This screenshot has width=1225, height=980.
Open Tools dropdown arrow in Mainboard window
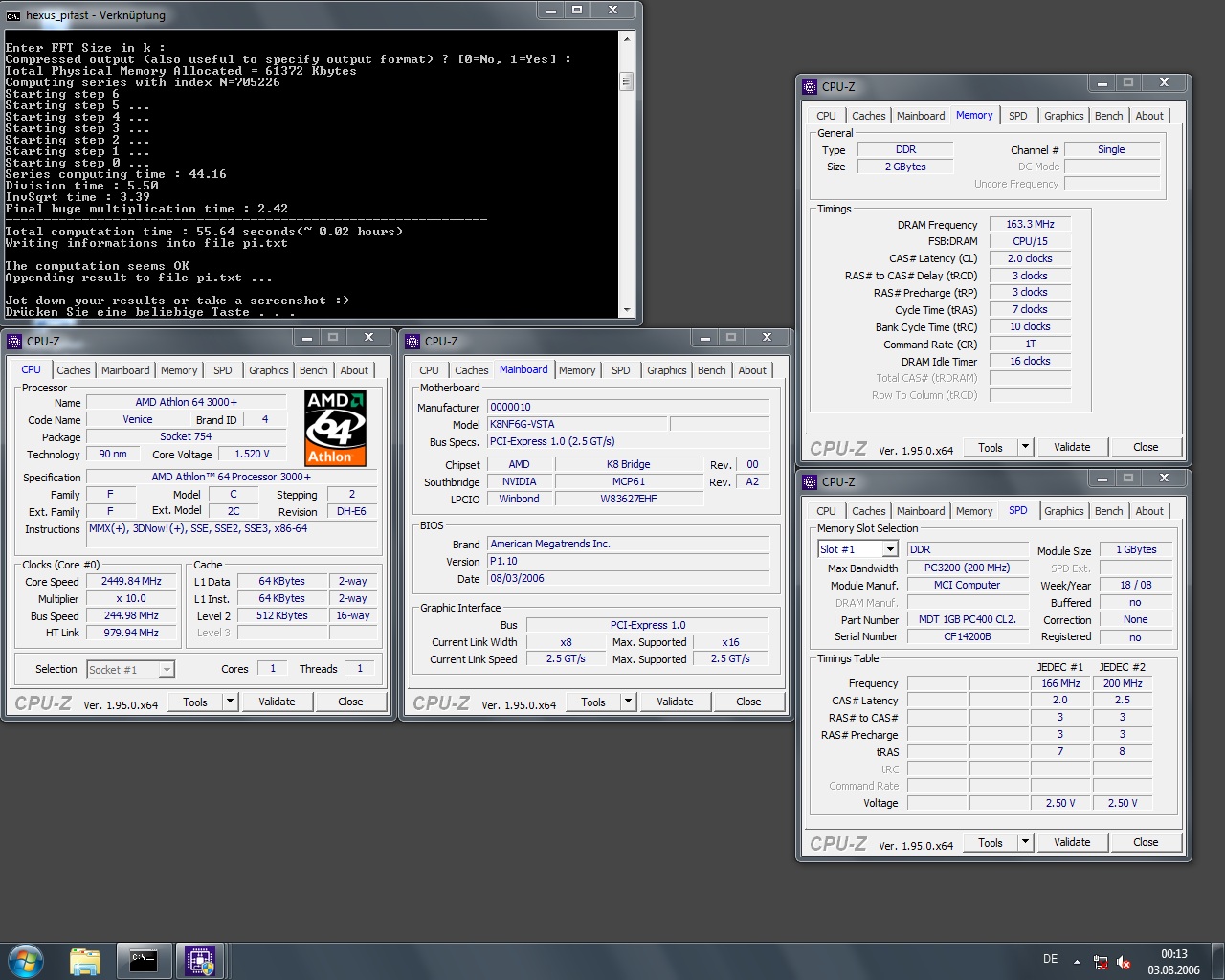628,702
